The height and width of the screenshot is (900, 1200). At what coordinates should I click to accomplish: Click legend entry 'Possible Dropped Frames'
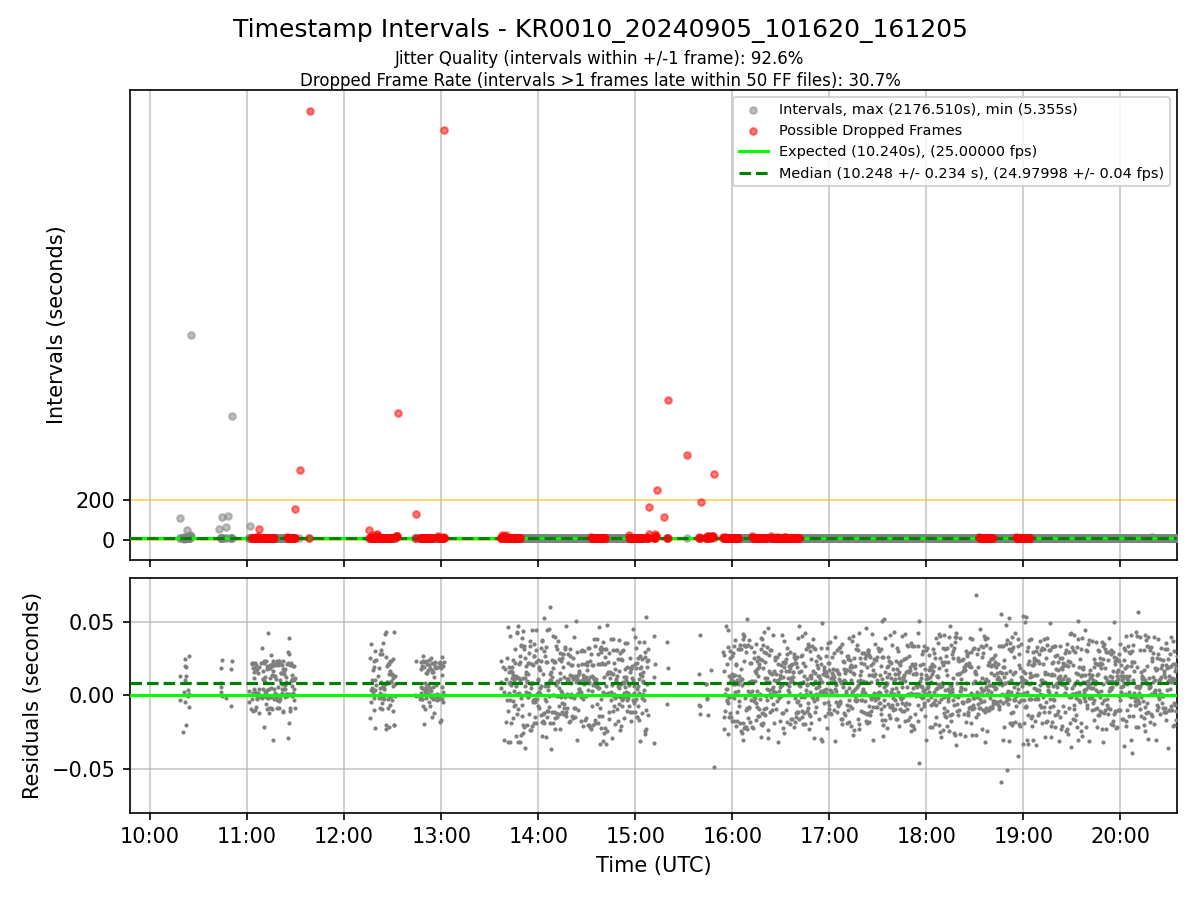tap(870, 130)
